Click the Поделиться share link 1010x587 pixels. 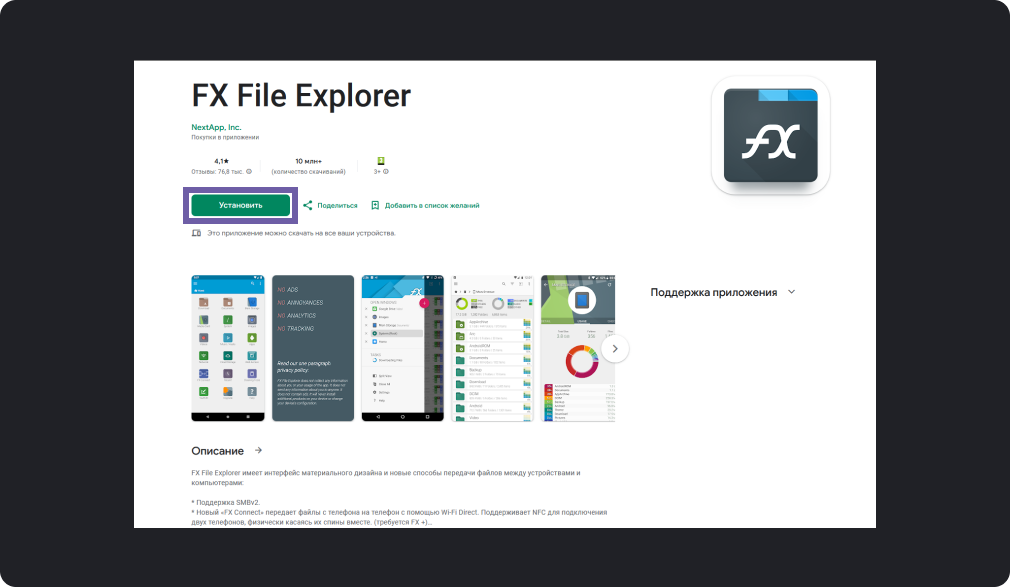(x=337, y=206)
